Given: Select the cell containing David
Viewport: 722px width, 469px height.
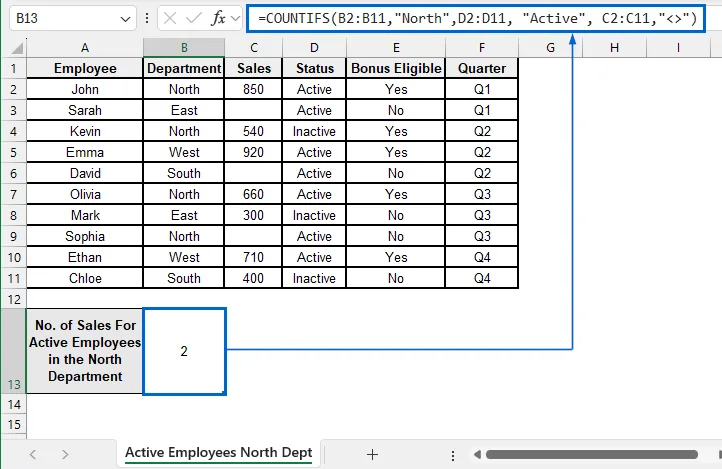Looking at the screenshot, I should 85,173.
